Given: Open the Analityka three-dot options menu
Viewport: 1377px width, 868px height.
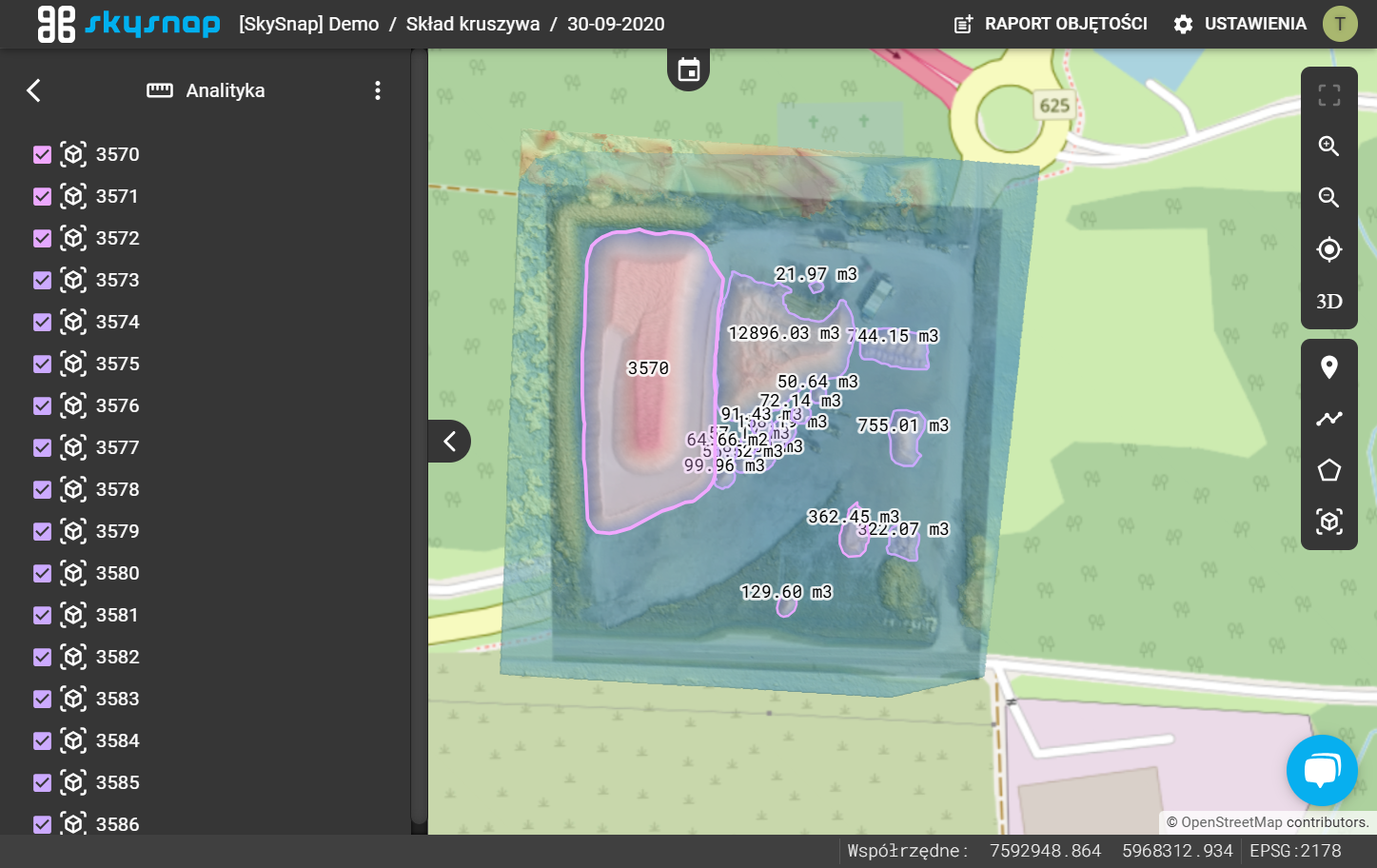Looking at the screenshot, I should point(378,90).
